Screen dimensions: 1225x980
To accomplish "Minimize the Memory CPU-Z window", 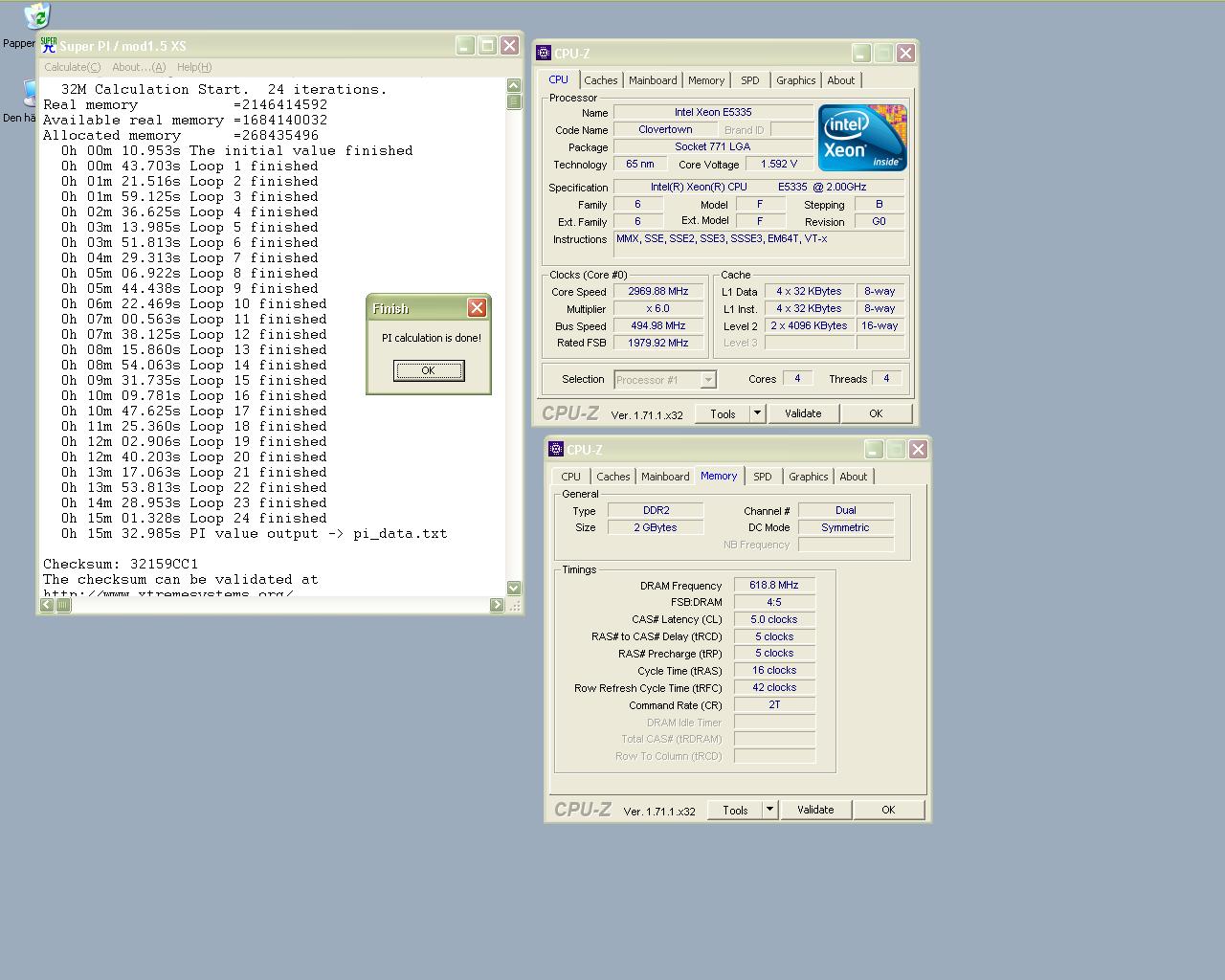I will click(874, 450).
